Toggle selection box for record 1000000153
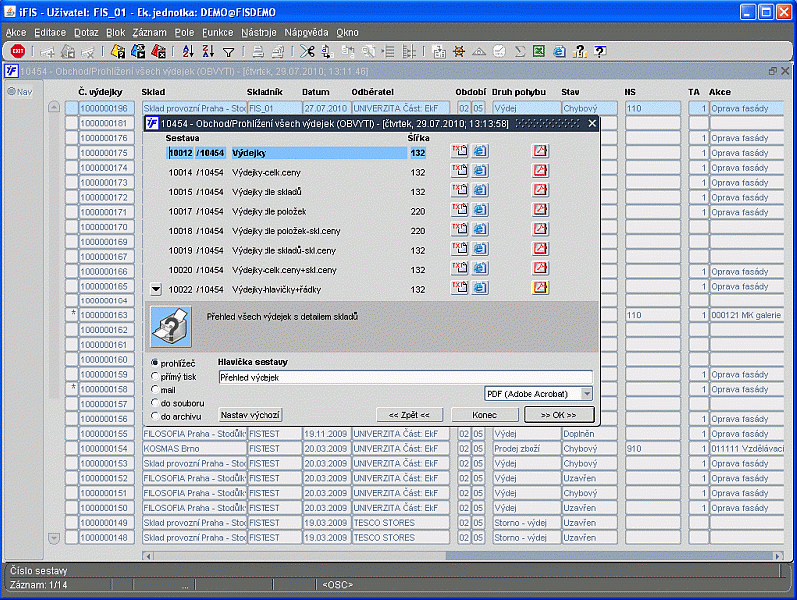797x600 pixels. (x=71, y=464)
